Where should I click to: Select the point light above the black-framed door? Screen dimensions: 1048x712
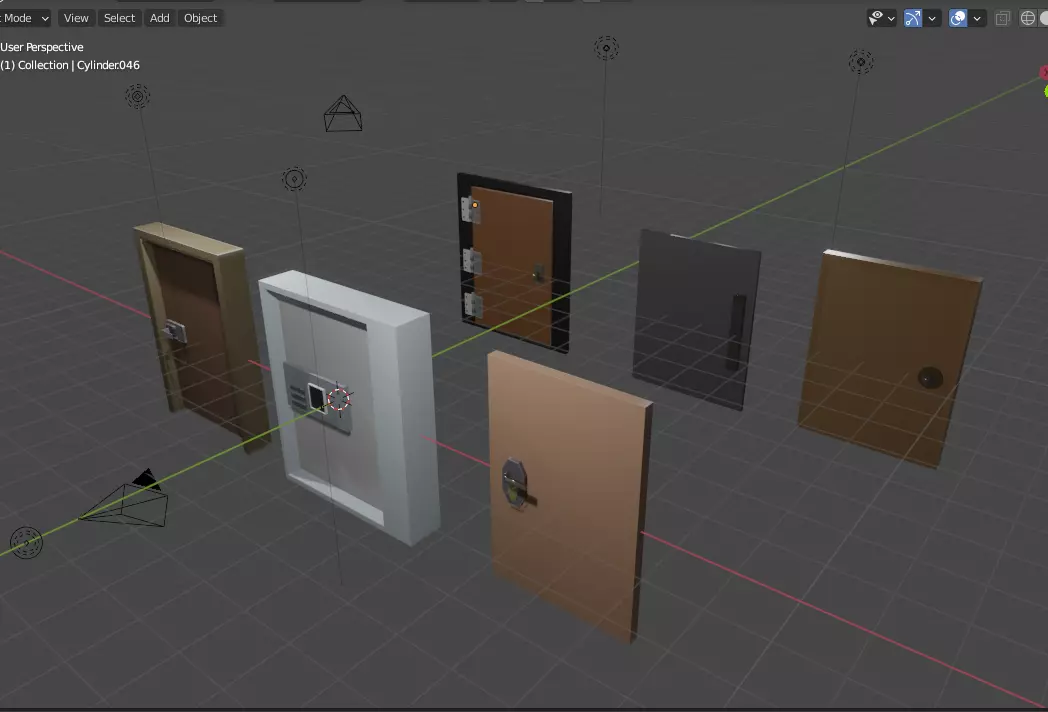coord(606,48)
